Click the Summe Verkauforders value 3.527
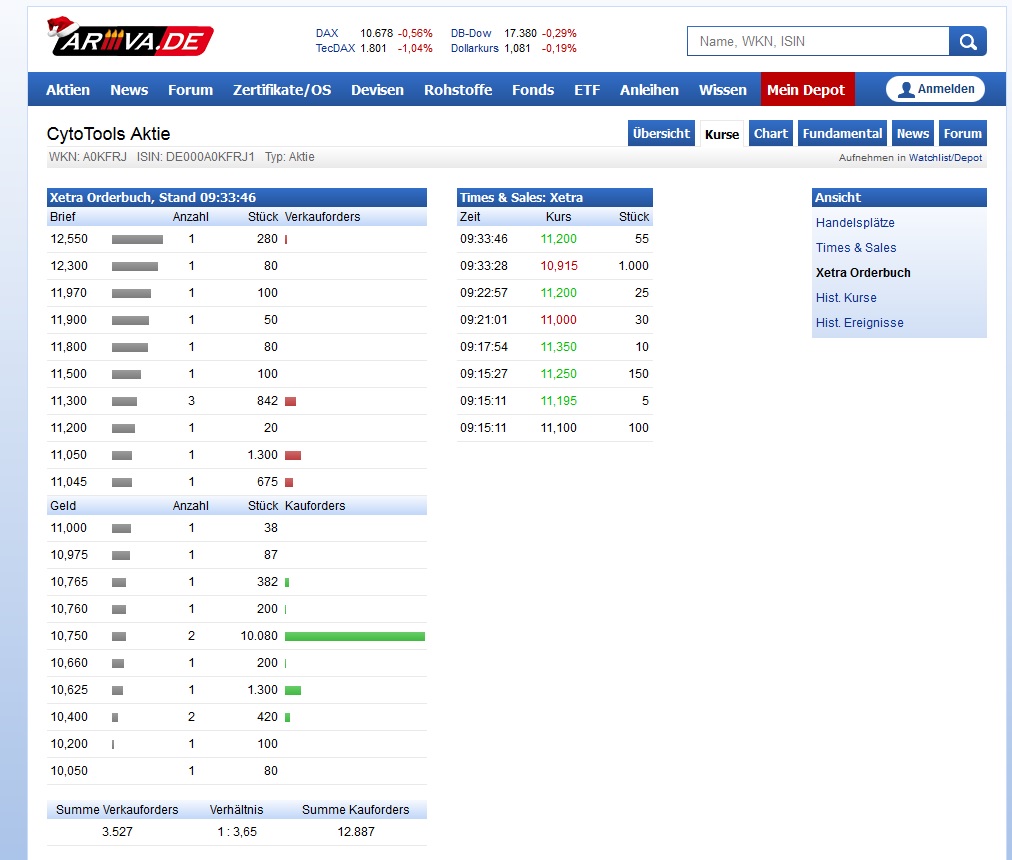The image size is (1012, 860). pyautogui.click(x=117, y=832)
